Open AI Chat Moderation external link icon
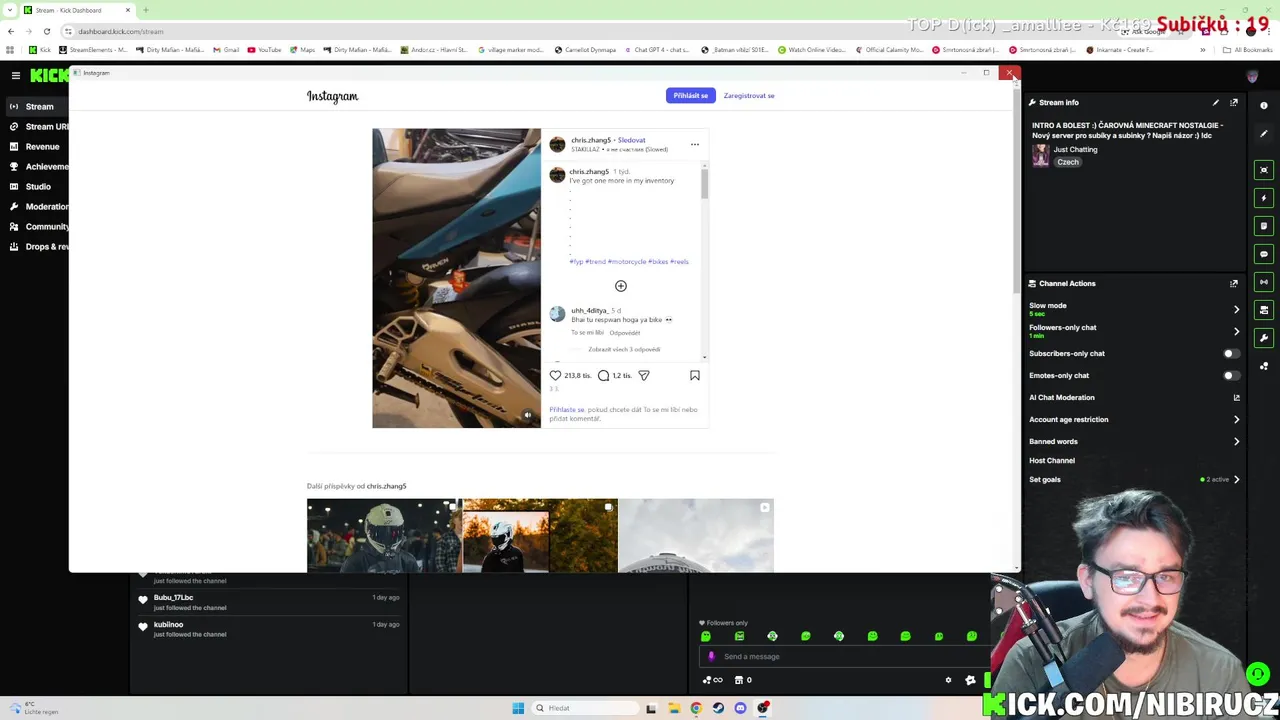 [1236, 397]
